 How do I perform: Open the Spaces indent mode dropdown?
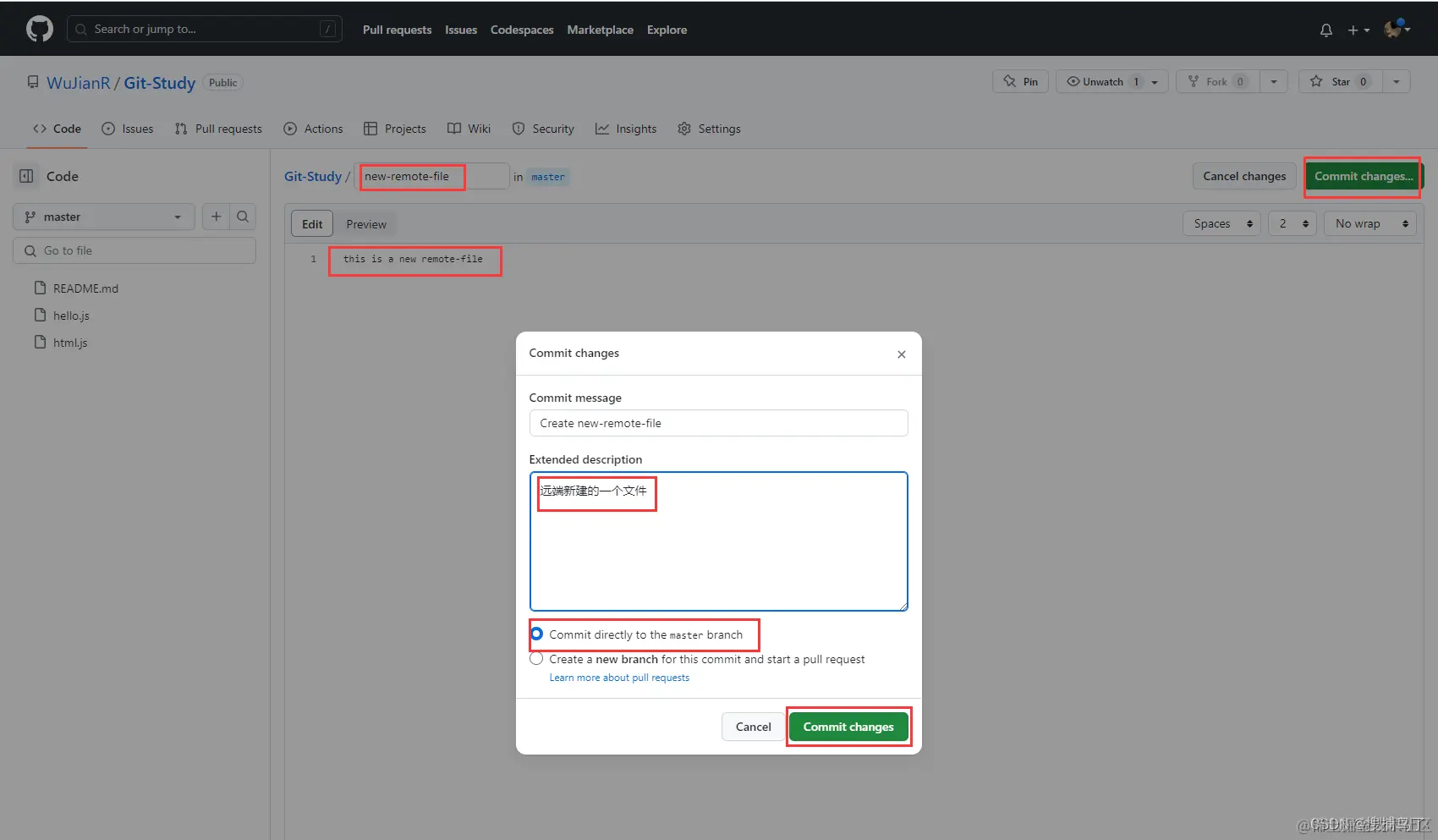(x=1222, y=223)
